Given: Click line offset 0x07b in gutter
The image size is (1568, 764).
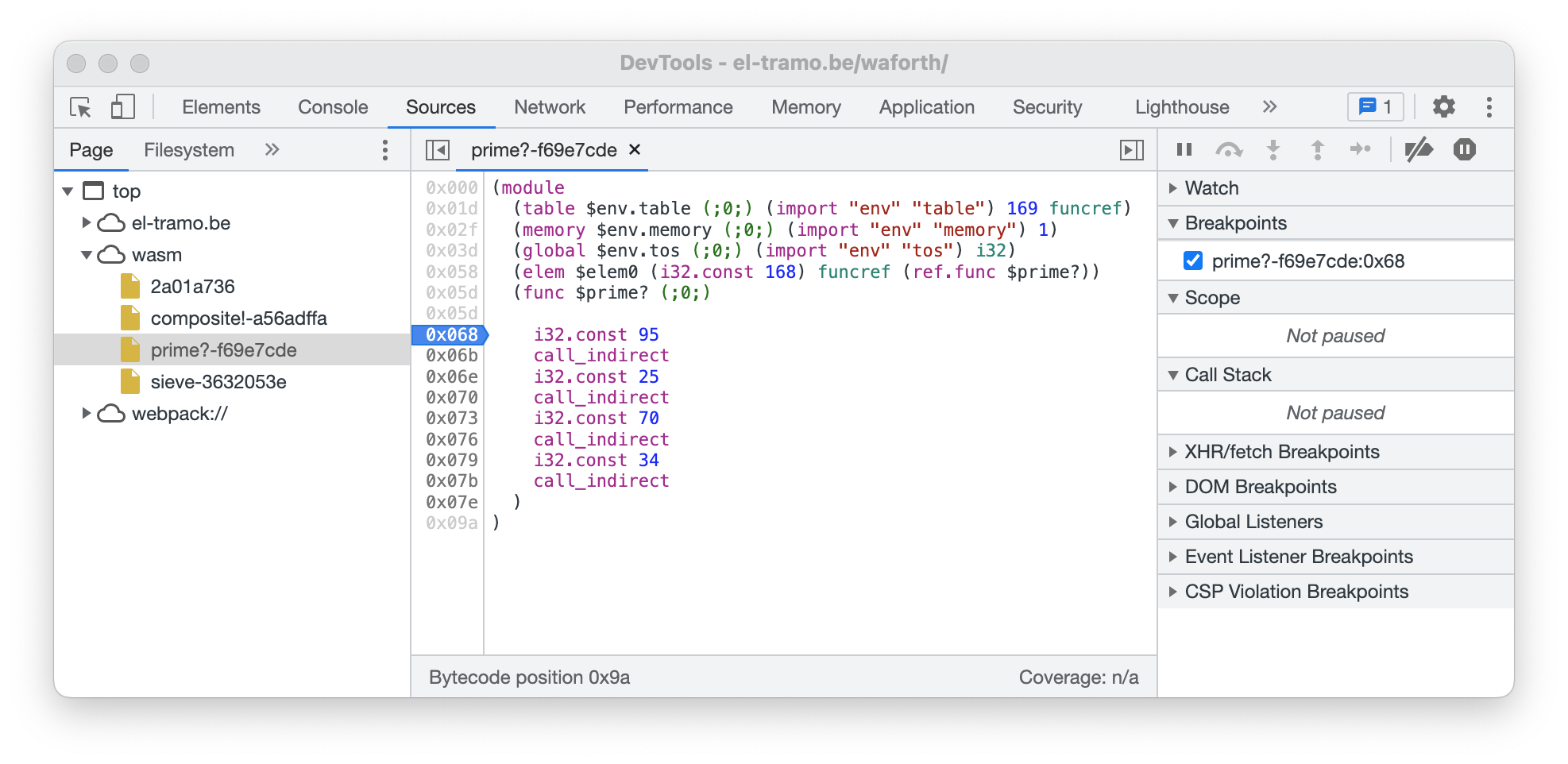Looking at the screenshot, I should point(451,480).
